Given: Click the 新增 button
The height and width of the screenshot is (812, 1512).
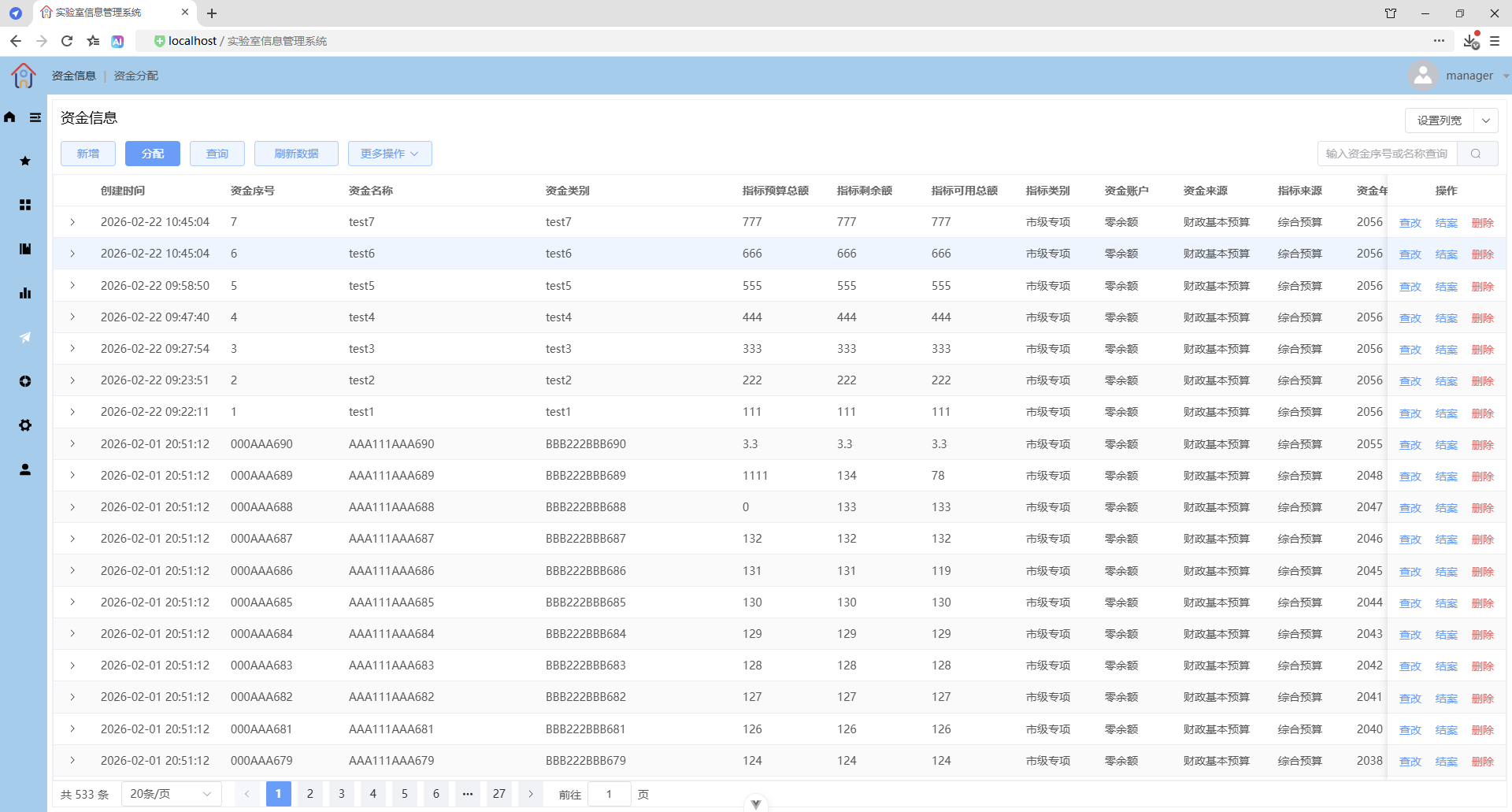Looking at the screenshot, I should [x=88, y=154].
